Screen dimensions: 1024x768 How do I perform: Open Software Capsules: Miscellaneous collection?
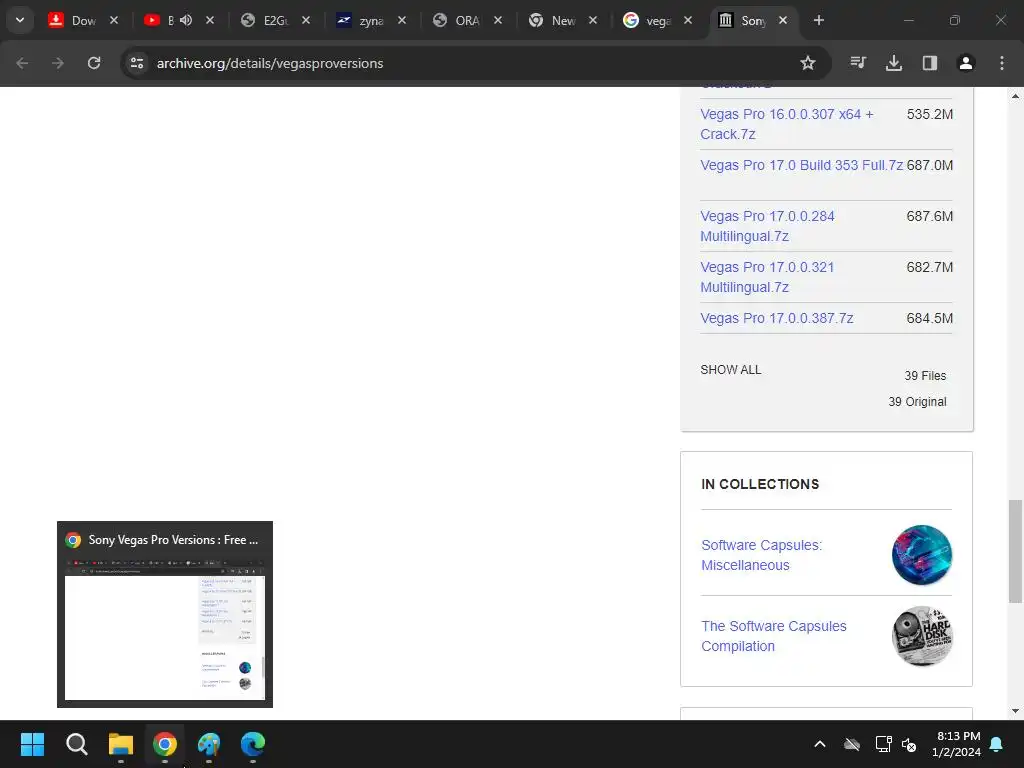[x=761, y=555]
